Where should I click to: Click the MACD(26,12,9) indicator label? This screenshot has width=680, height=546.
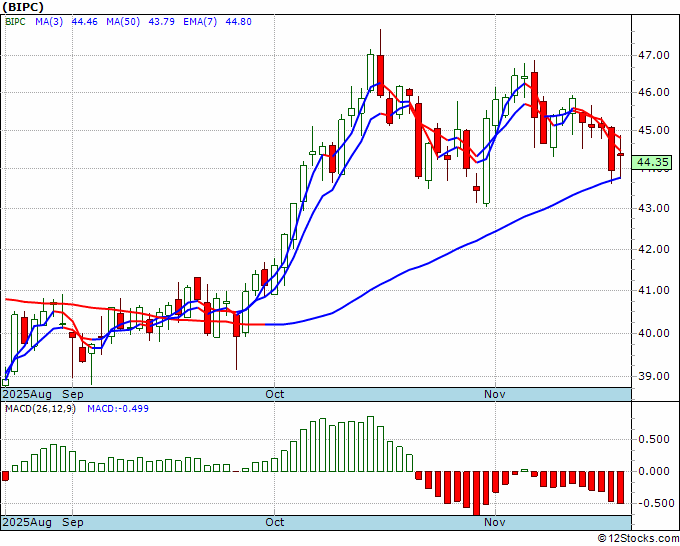click(40, 409)
